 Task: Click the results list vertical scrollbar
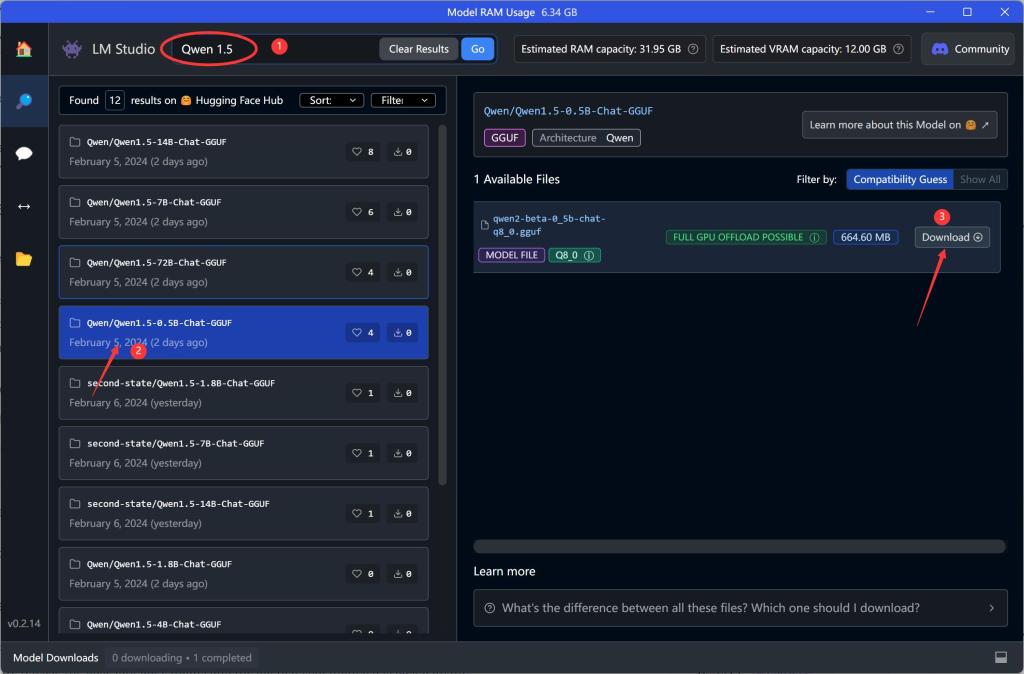pos(442,305)
